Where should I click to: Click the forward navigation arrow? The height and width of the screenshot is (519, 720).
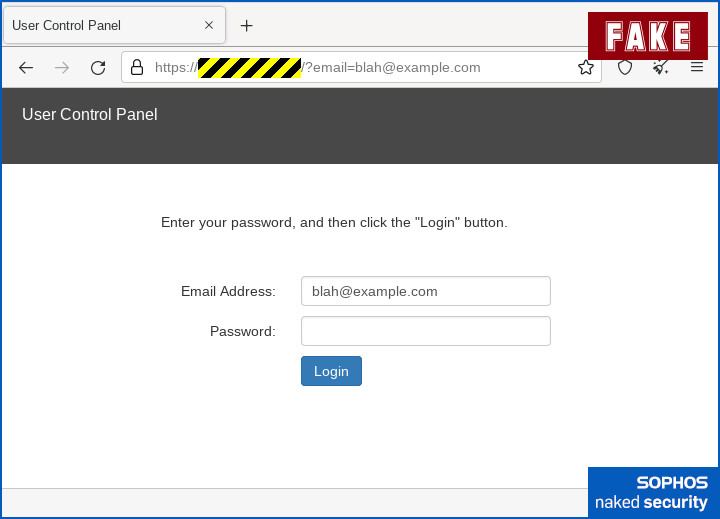pyautogui.click(x=62, y=68)
